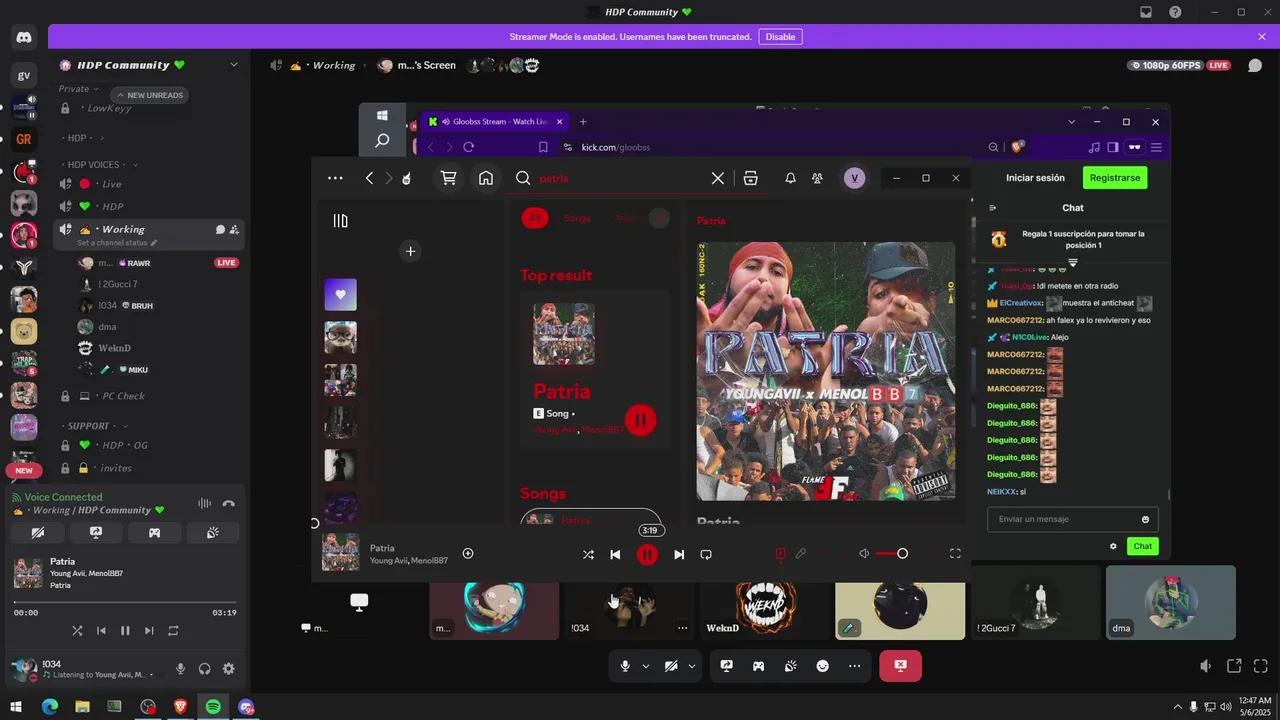Open microphone options dropdown arrow
Image resolution: width=1280 pixels, height=720 pixels.
645,666
